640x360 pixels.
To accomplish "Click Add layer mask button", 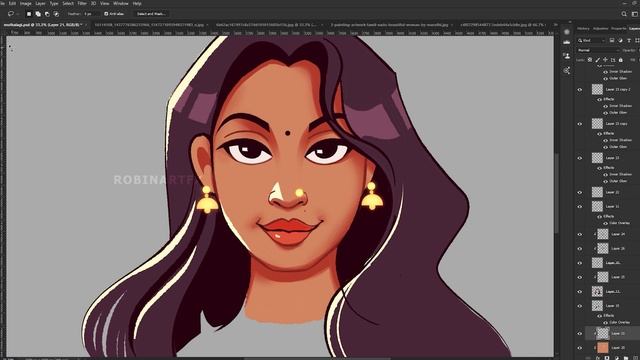I will click(607, 358).
